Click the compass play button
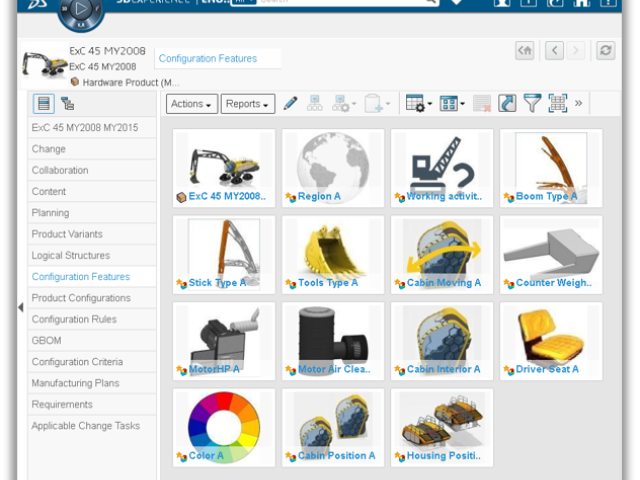640x480 pixels. [x=81, y=9]
